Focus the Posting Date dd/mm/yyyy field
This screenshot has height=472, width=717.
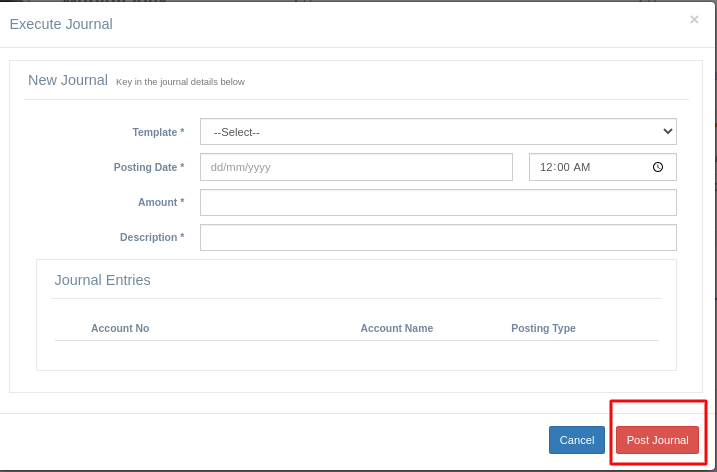(356, 167)
